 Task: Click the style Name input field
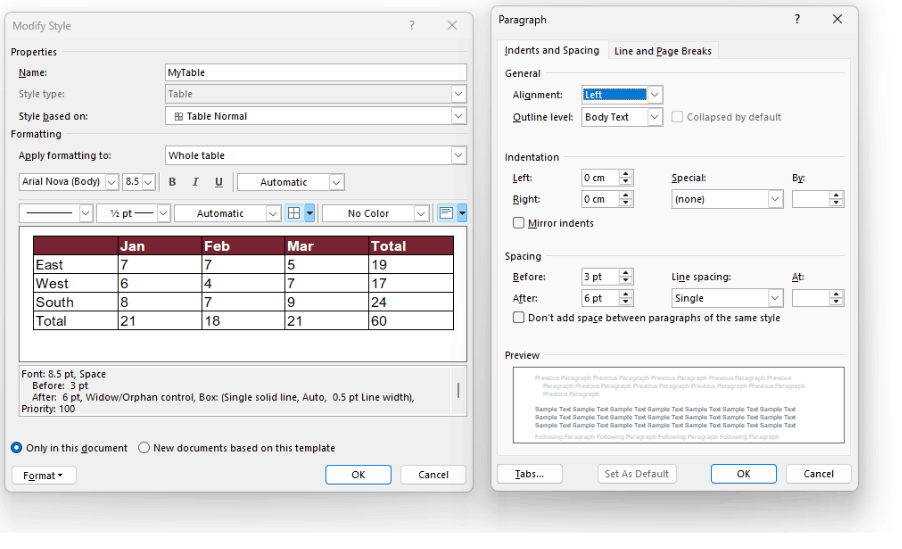point(316,73)
